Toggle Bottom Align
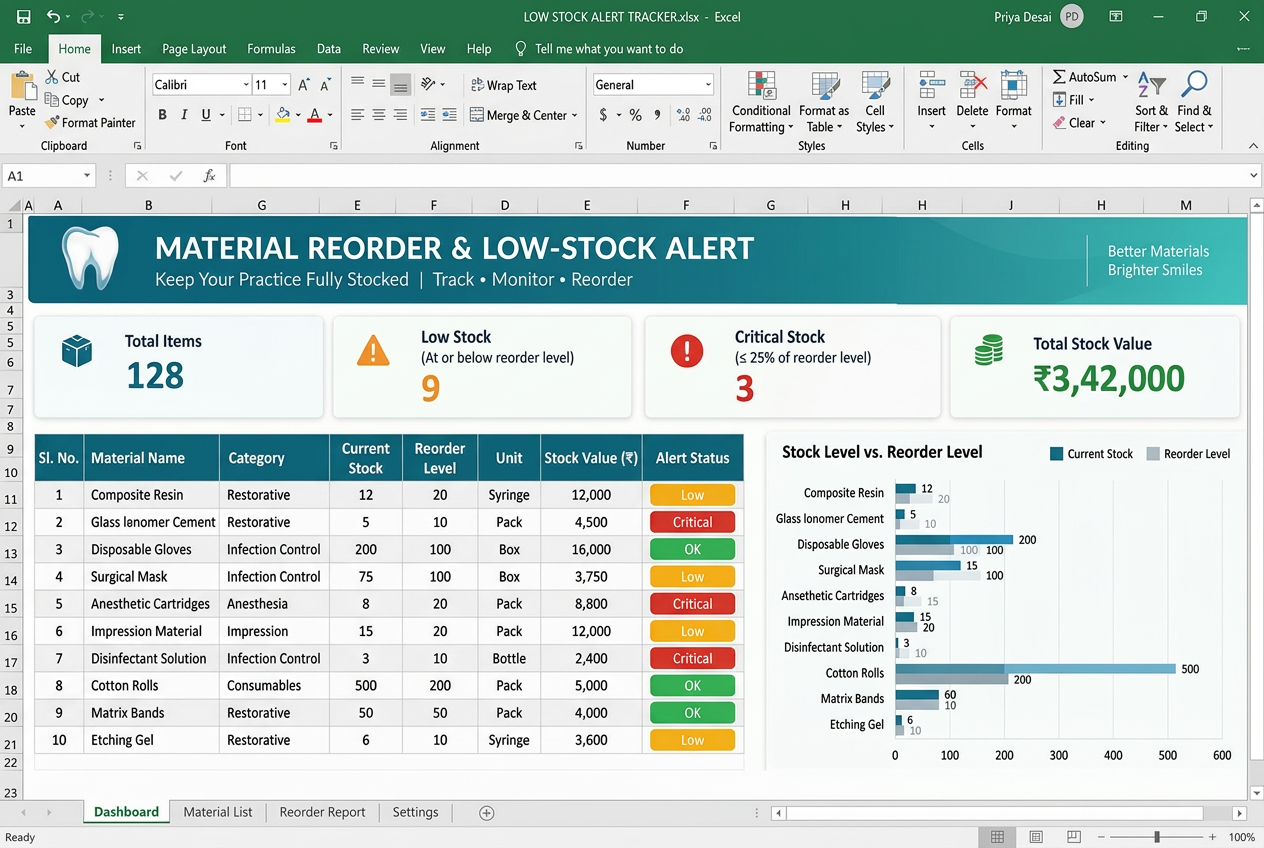Image resolution: width=1264 pixels, height=848 pixels. pyautogui.click(x=400, y=85)
